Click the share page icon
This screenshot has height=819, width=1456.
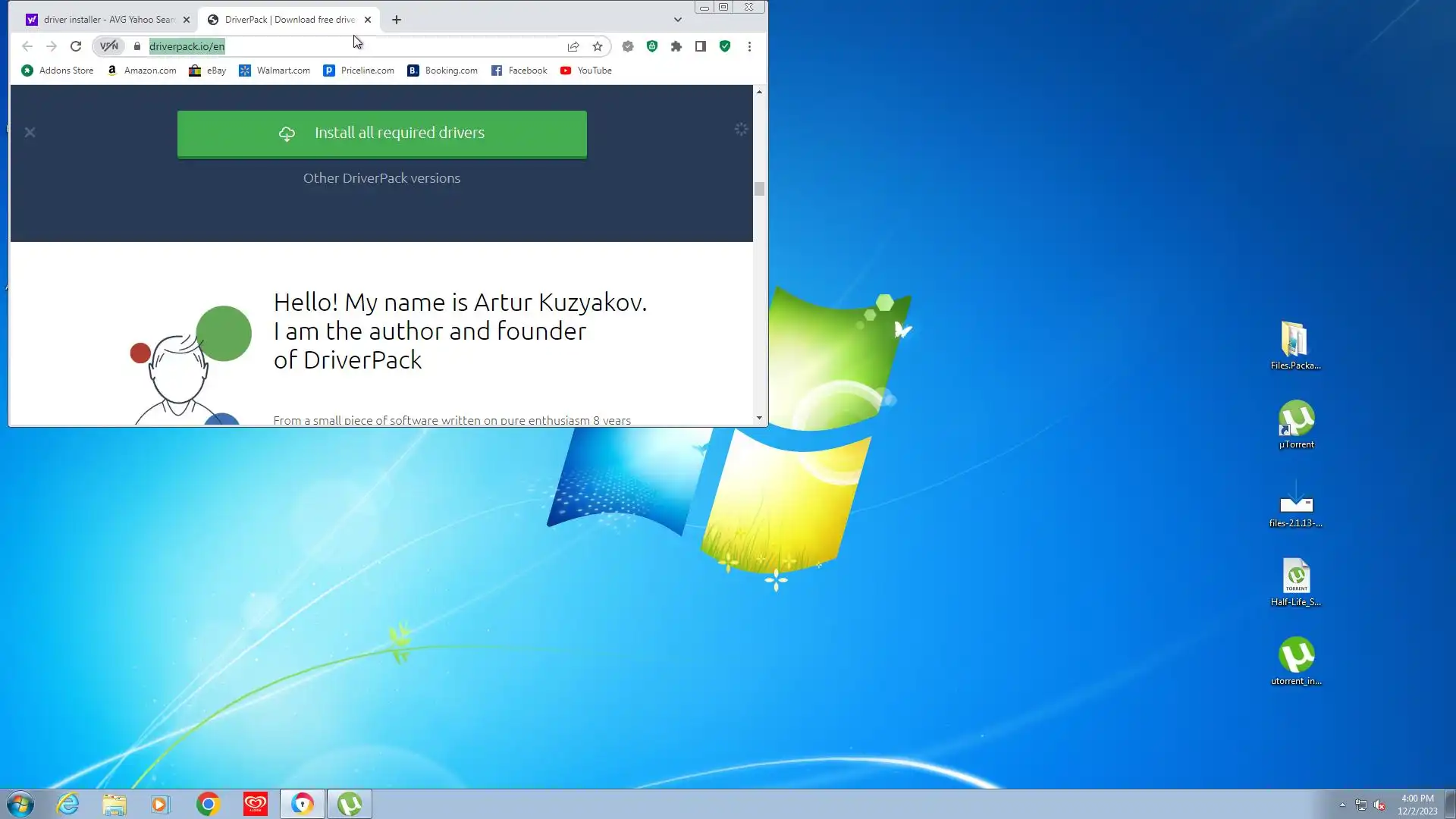pyautogui.click(x=573, y=46)
